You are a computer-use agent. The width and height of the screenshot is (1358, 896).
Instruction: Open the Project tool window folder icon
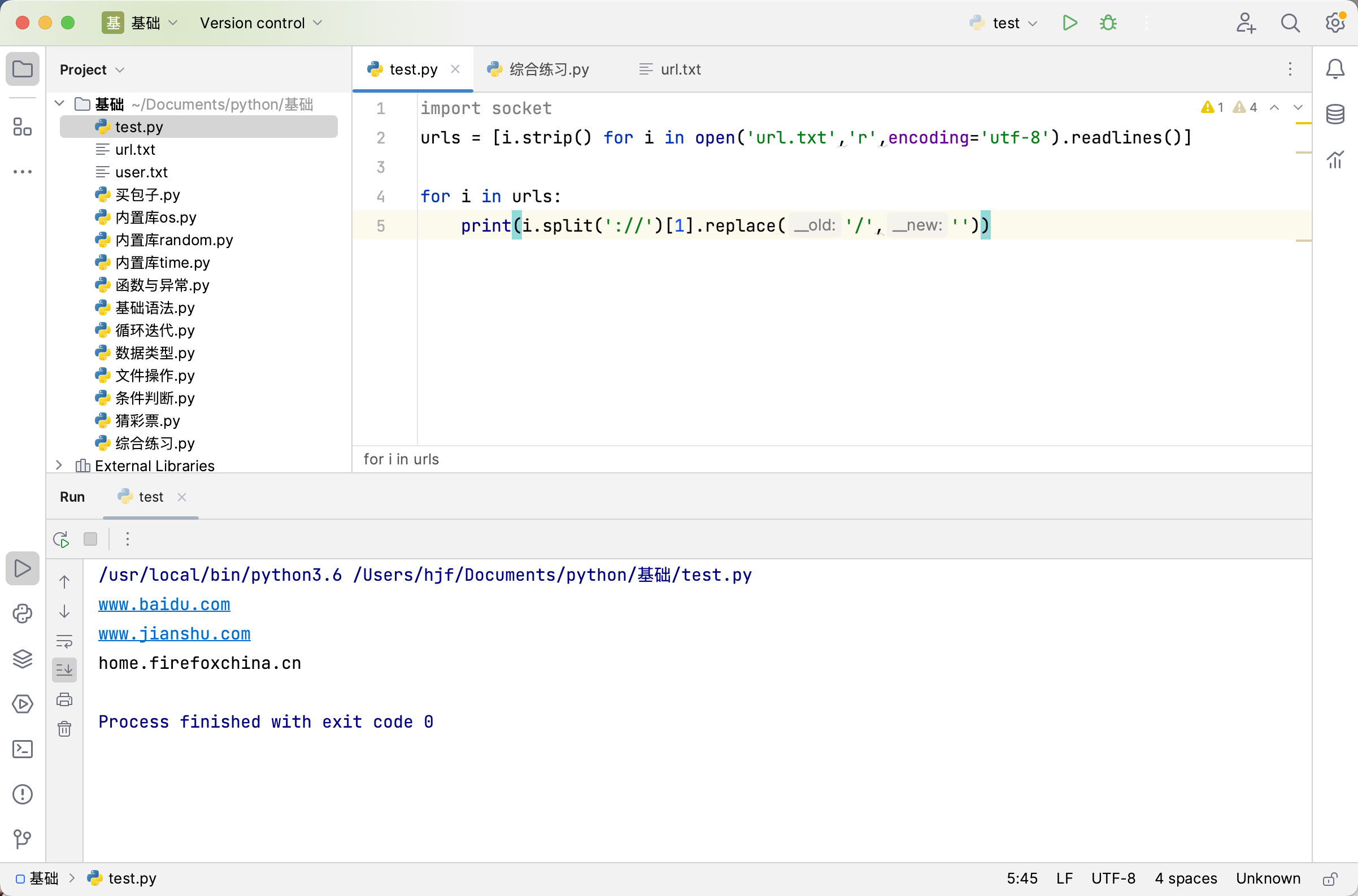pos(22,69)
